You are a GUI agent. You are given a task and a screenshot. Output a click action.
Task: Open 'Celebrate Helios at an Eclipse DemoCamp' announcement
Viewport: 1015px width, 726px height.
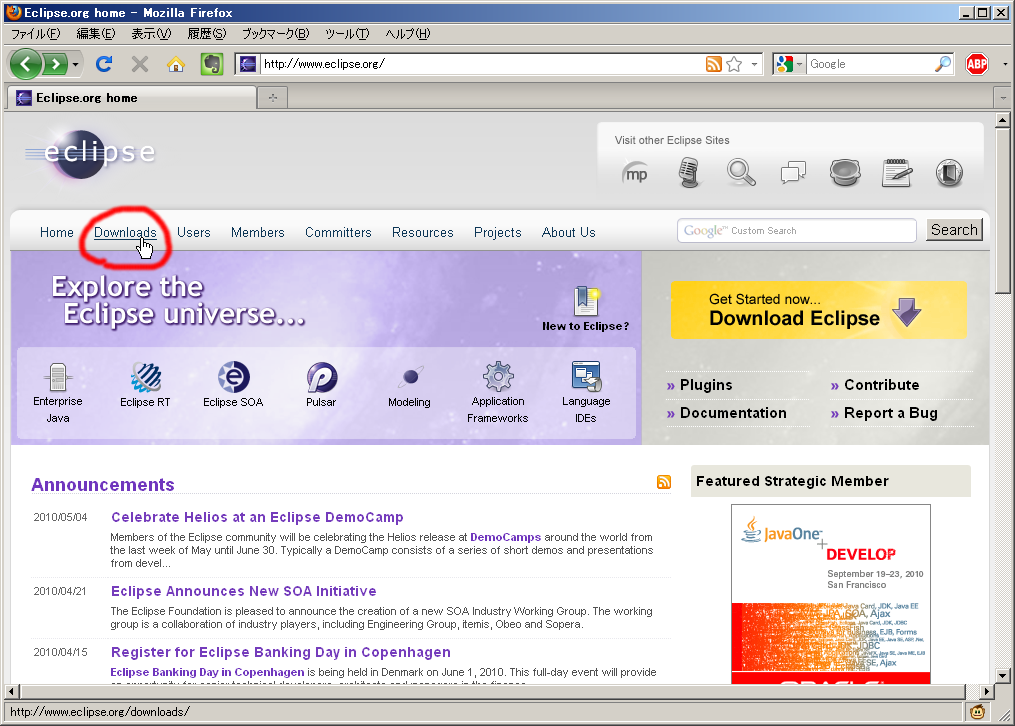[257, 517]
